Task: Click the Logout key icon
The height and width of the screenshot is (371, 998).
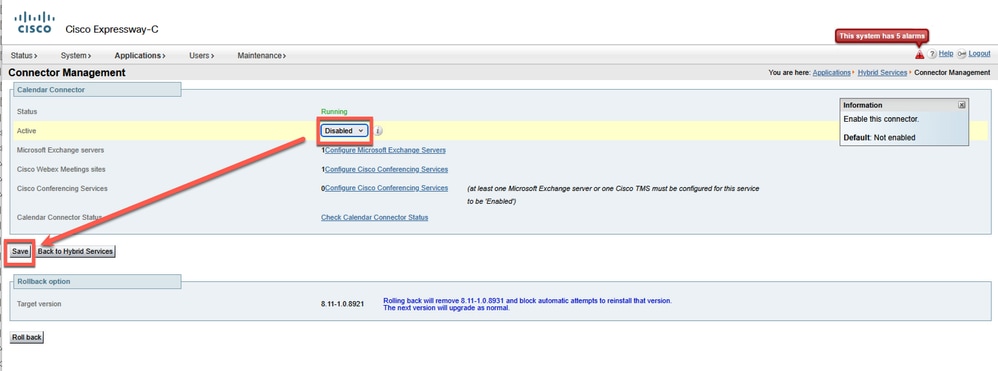Action: tap(962, 54)
